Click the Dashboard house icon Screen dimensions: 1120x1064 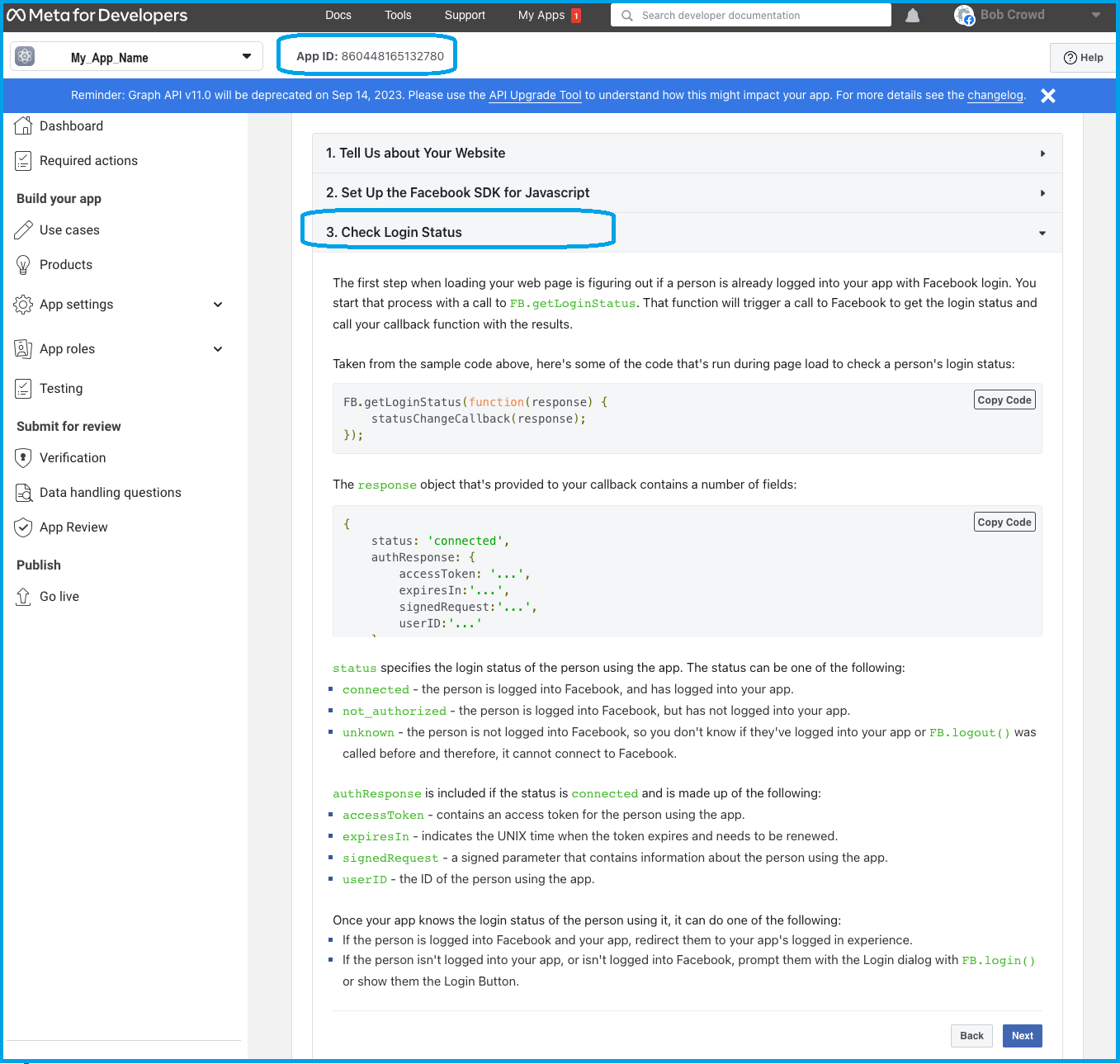click(x=23, y=125)
